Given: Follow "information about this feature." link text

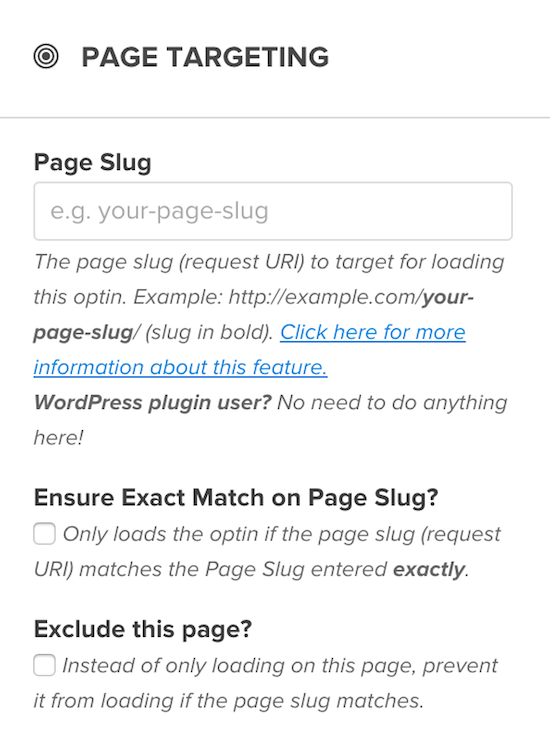Looking at the screenshot, I should (x=180, y=367).
